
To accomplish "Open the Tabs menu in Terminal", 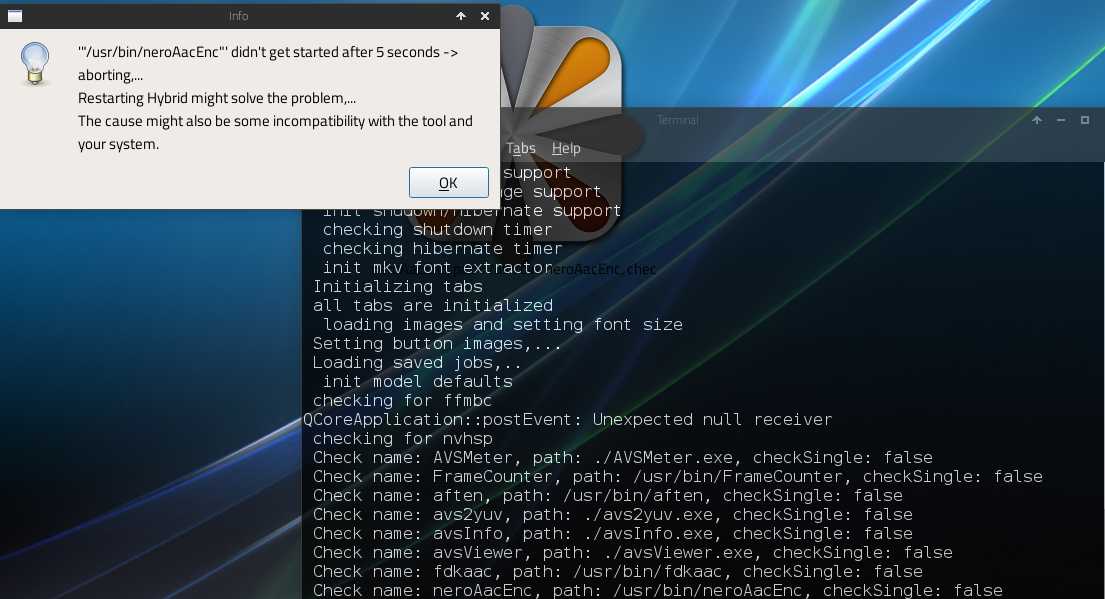I will [x=520, y=148].
